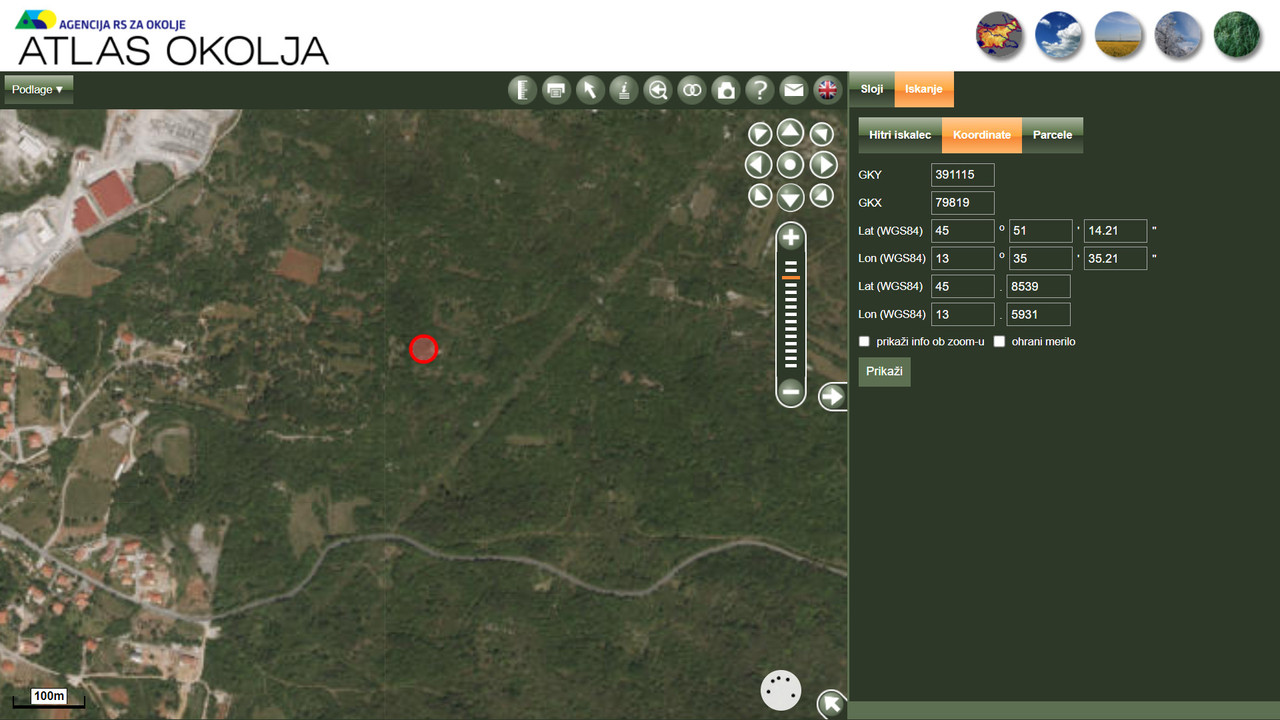
Task: Go back to previous zoom view
Action: pyautogui.click(x=657, y=90)
